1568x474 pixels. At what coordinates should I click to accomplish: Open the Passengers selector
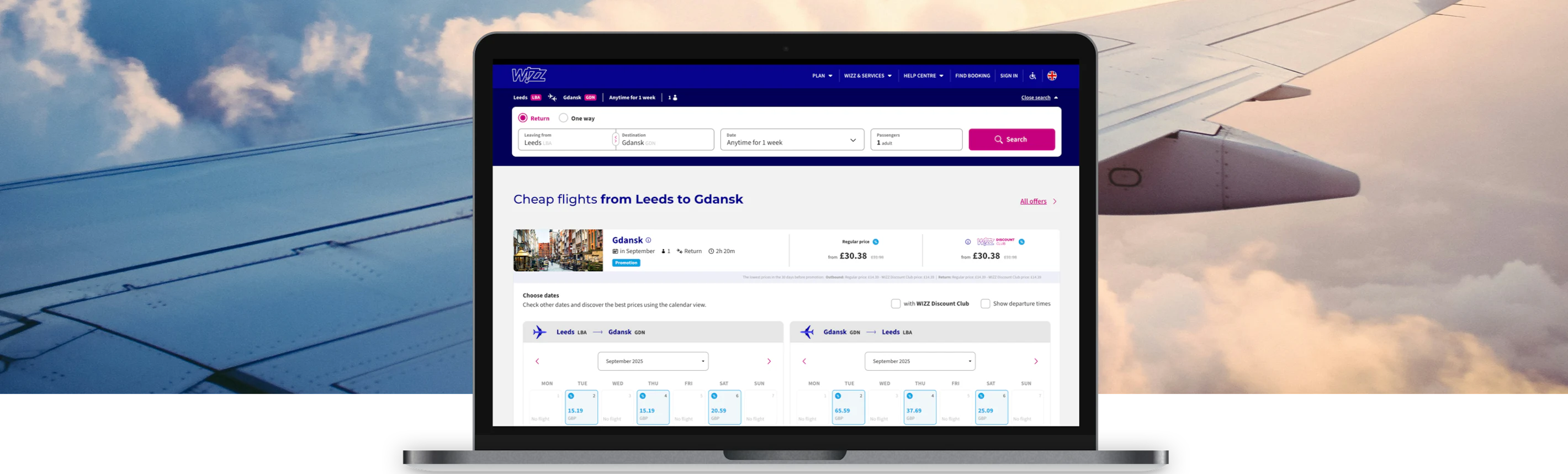tap(916, 140)
